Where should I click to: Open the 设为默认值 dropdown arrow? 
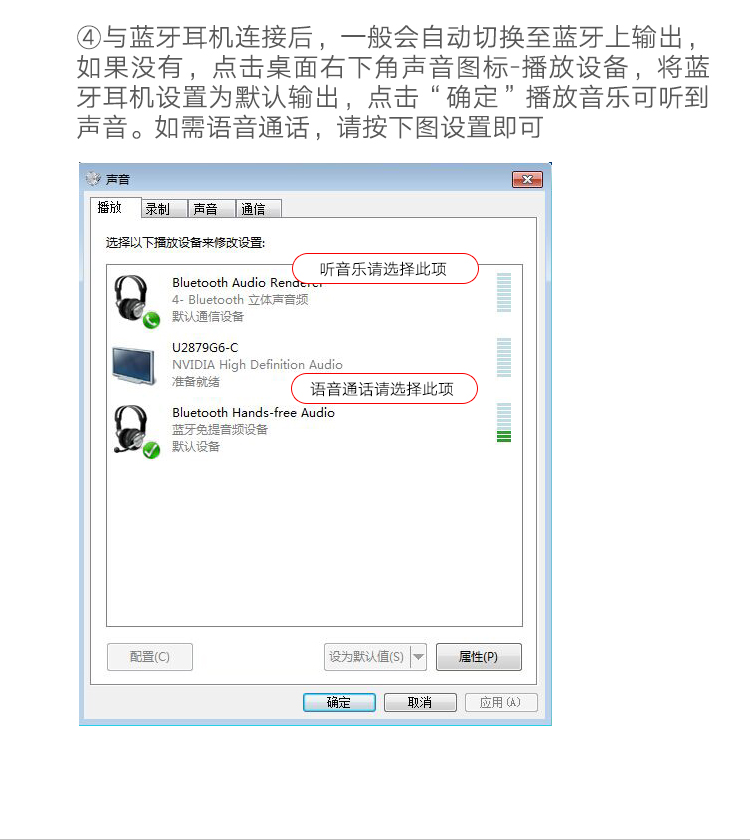pyautogui.click(x=418, y=657)
